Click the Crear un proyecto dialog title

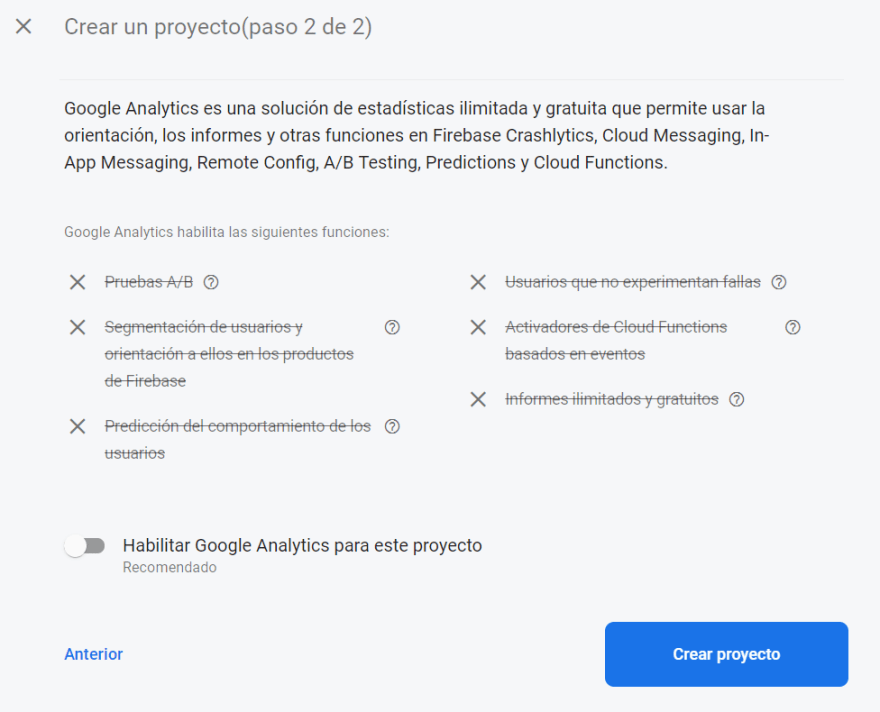pyautogui.click(x=218, y=27)
